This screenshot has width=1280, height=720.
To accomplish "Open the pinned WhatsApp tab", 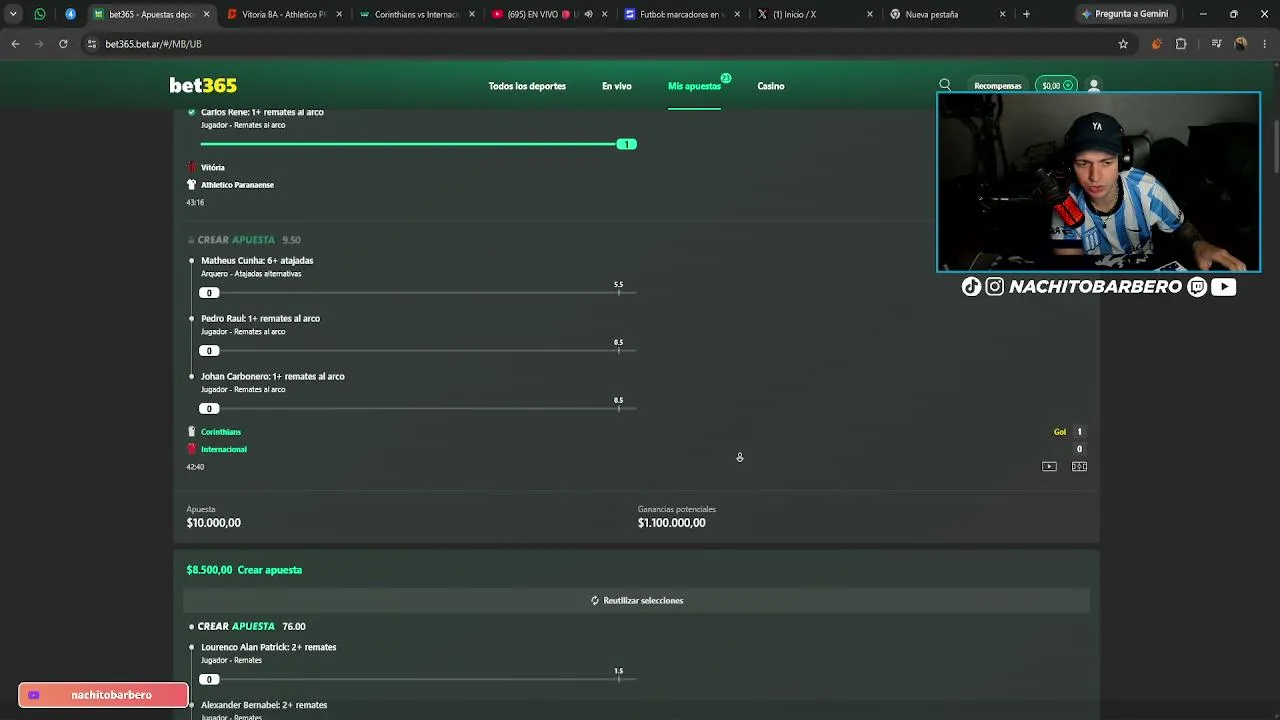I will click(x=40, y=14).
